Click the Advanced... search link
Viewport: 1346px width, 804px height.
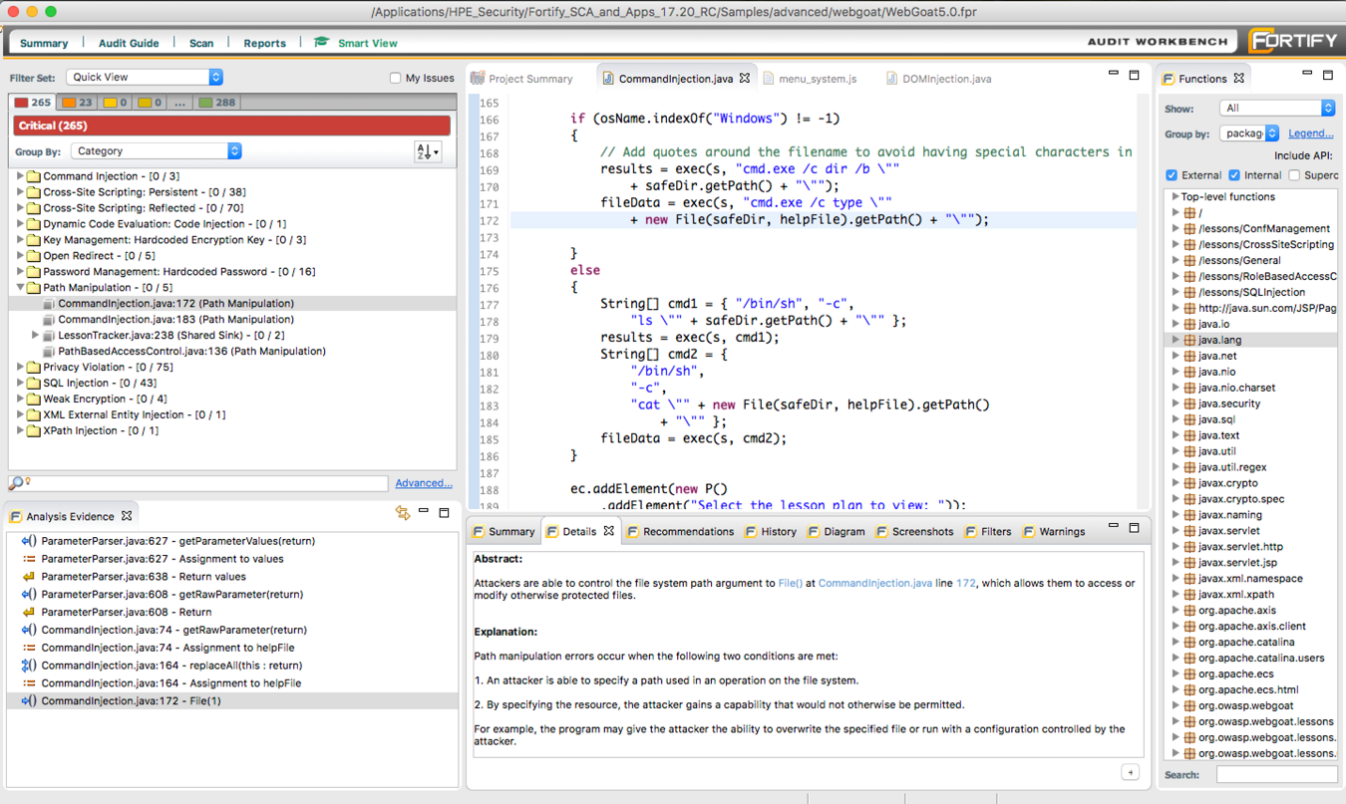[423, 483]
